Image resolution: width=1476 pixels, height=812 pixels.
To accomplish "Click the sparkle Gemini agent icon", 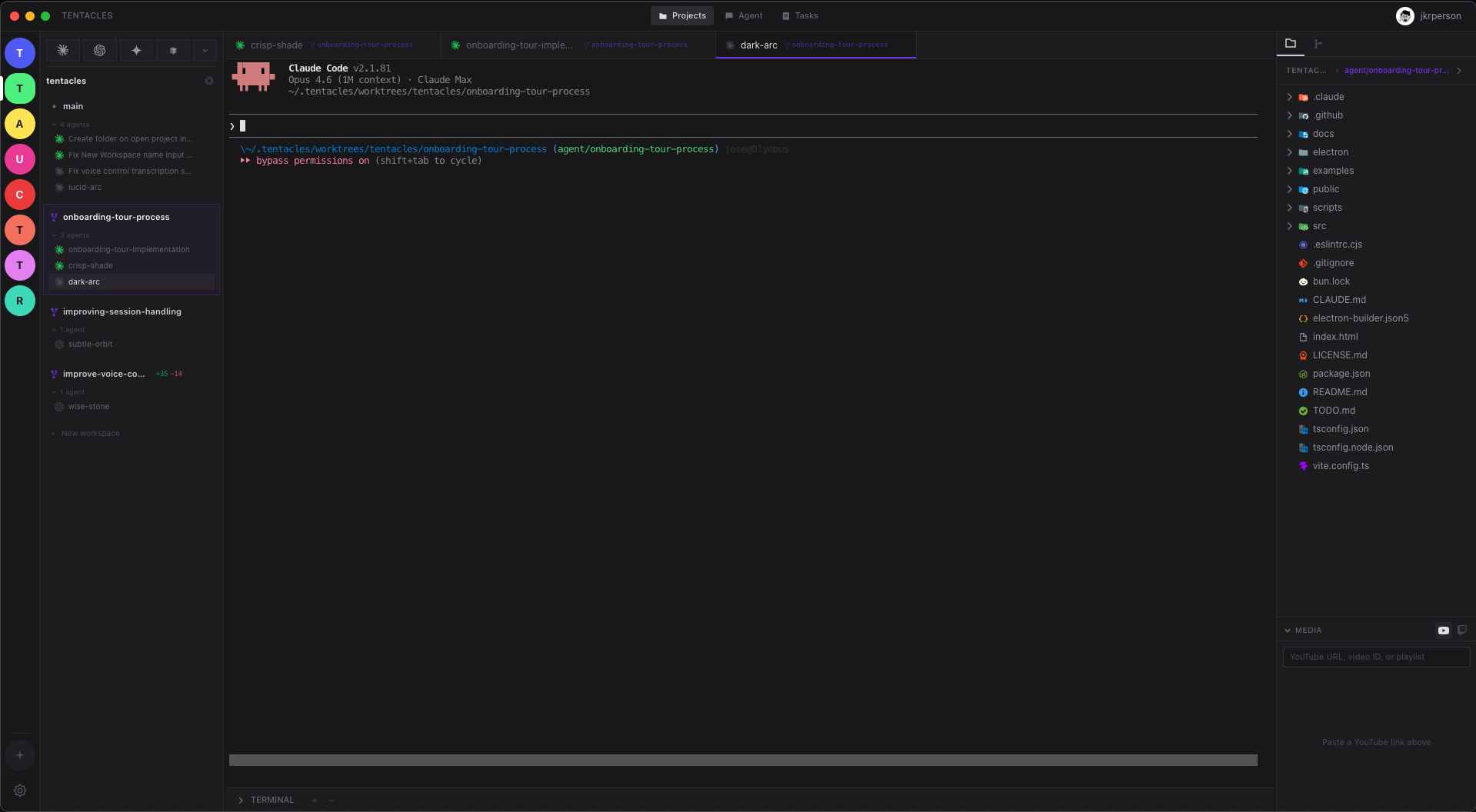I will (x=136, y=51).
